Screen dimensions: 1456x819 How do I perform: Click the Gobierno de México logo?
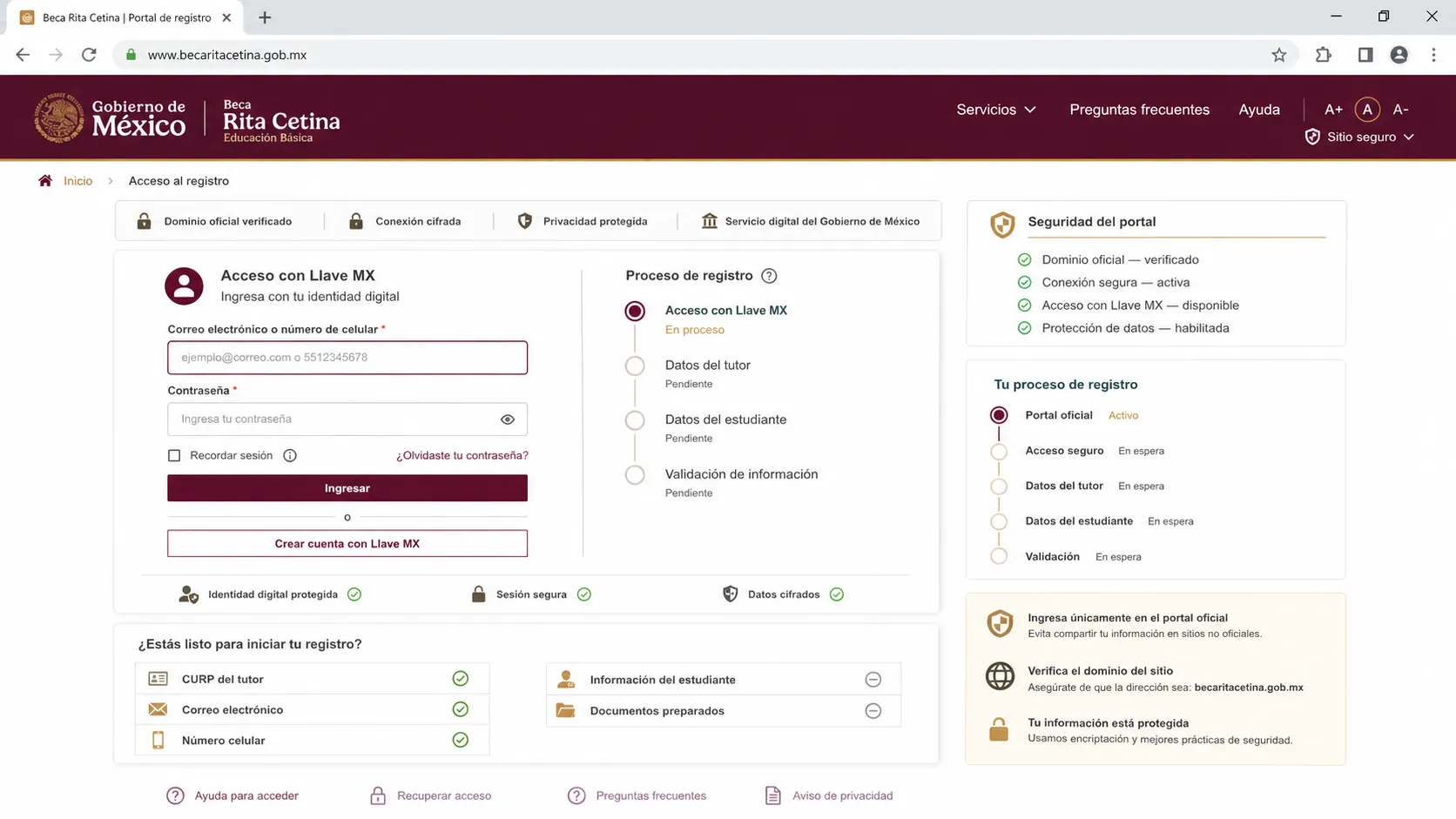(110, 117)
